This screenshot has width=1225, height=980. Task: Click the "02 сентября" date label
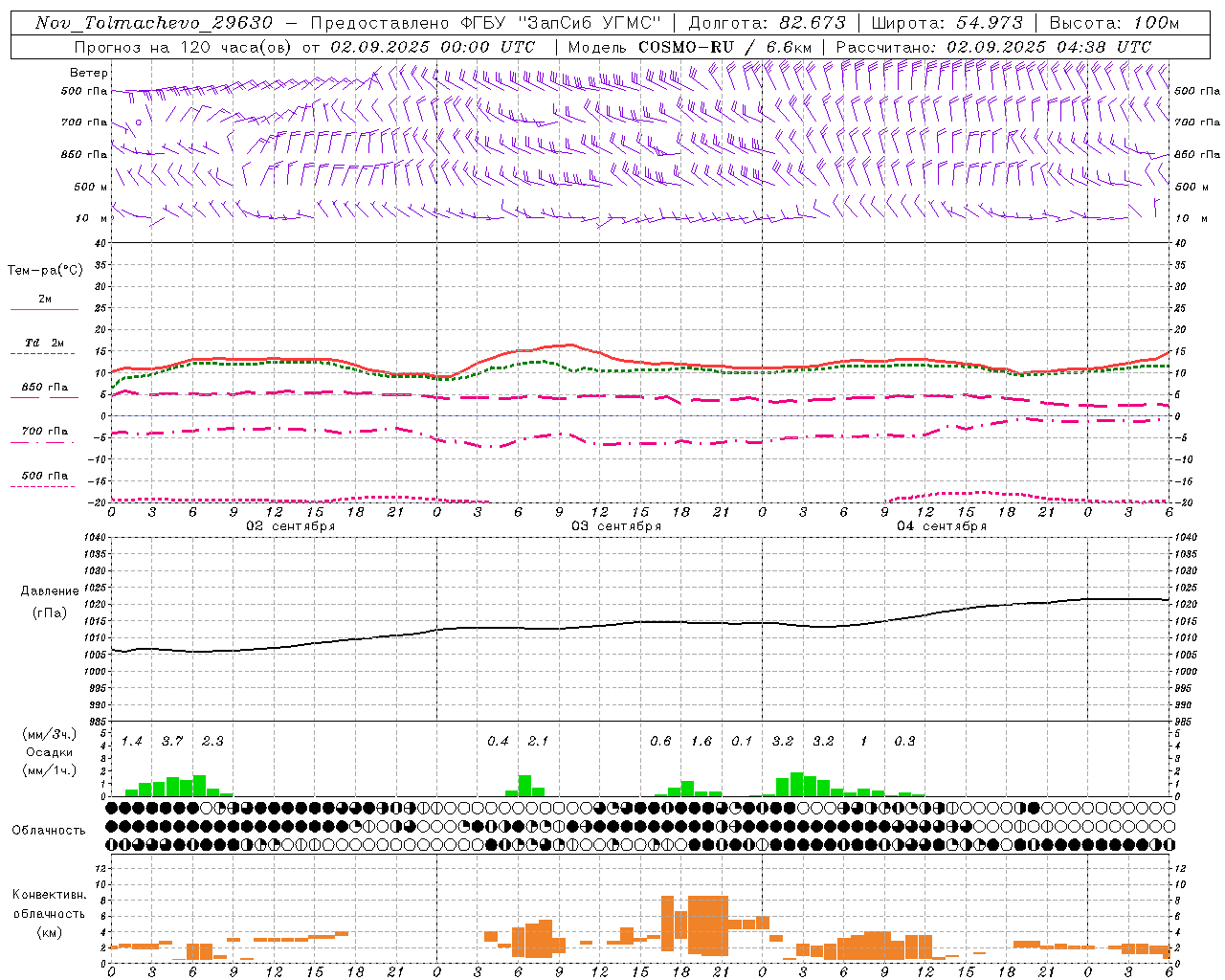point(291,526)
